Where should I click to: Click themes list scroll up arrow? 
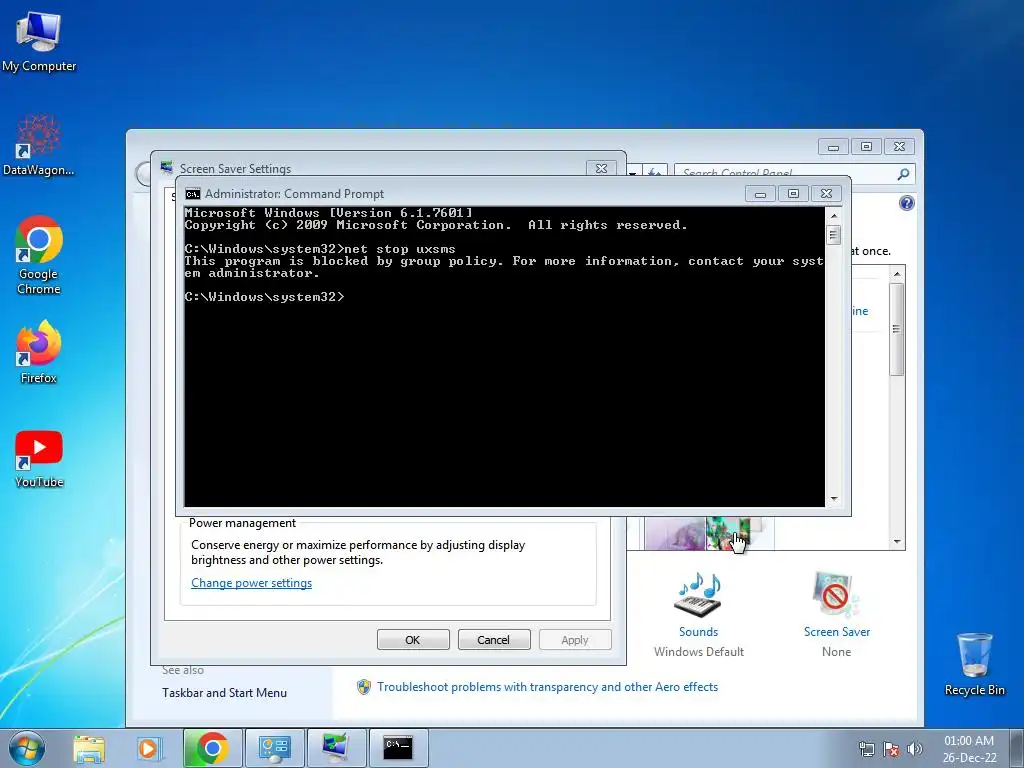[x=897, y=274]
